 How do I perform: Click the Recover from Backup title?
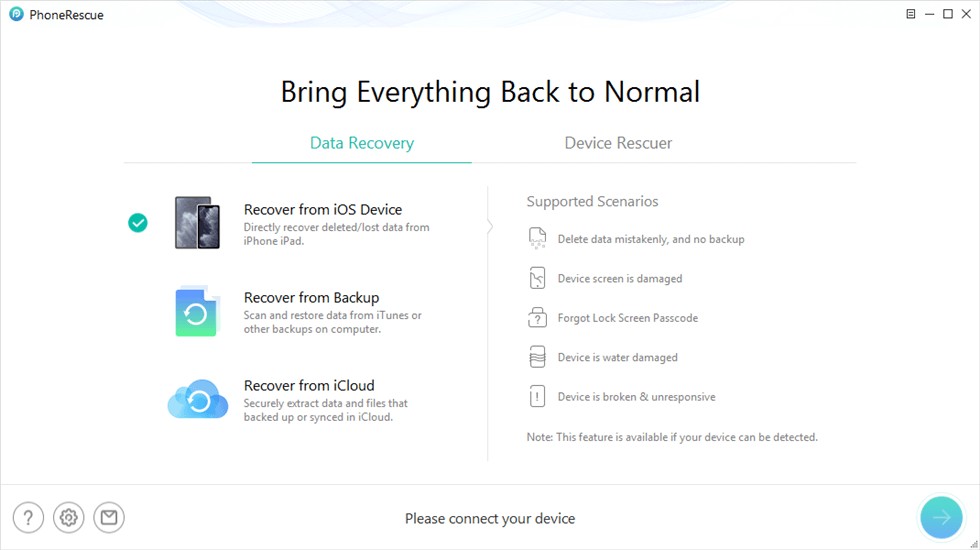[x=311, y=298]
